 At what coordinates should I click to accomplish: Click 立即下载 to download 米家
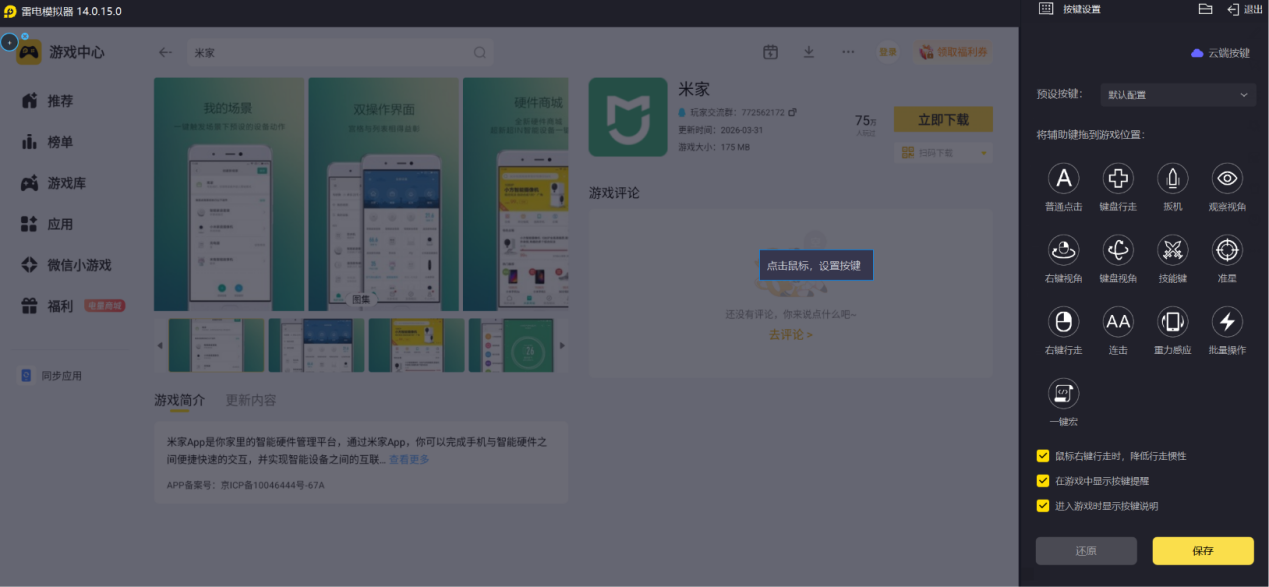[943, 119]
